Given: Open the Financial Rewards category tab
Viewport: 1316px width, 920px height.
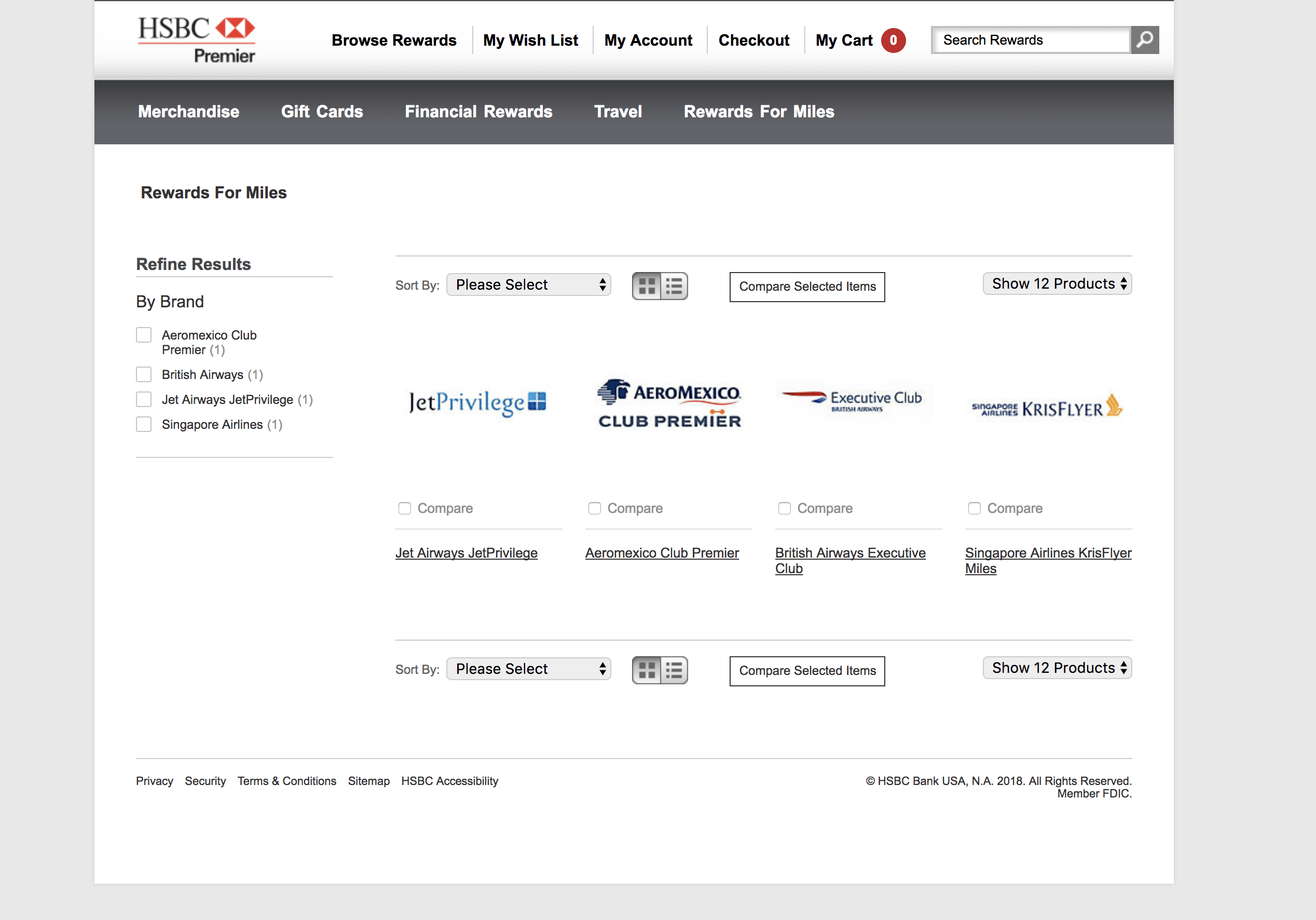Looking at the screenshot, I should coord(478,111).
